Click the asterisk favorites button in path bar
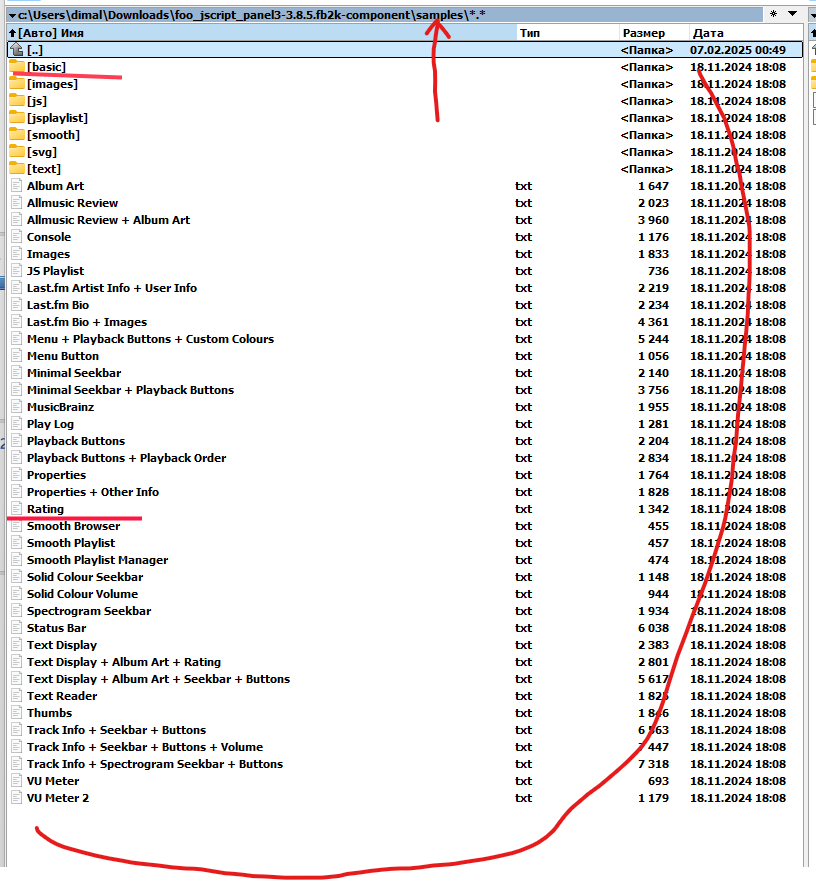Image resolution: width=816 pixels, height=881 pixels. pos(773,14)
